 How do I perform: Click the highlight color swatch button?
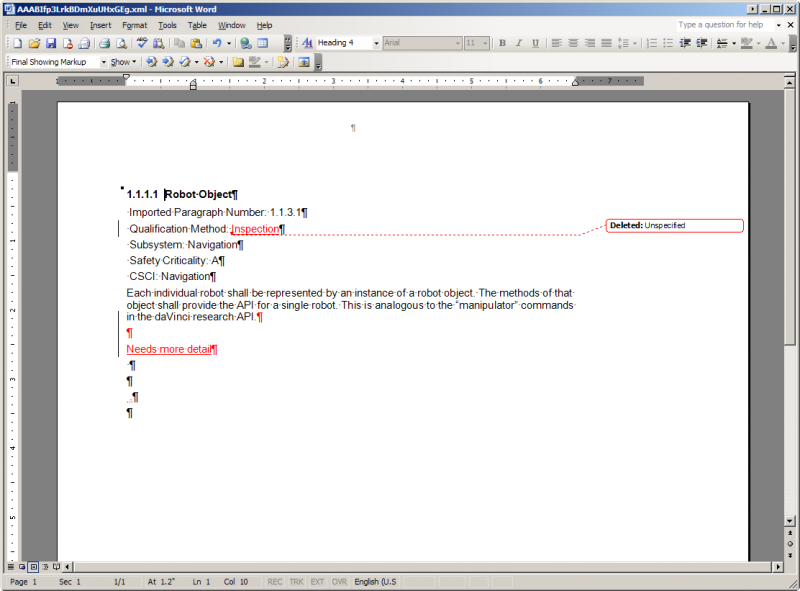[x=746, y=43]
